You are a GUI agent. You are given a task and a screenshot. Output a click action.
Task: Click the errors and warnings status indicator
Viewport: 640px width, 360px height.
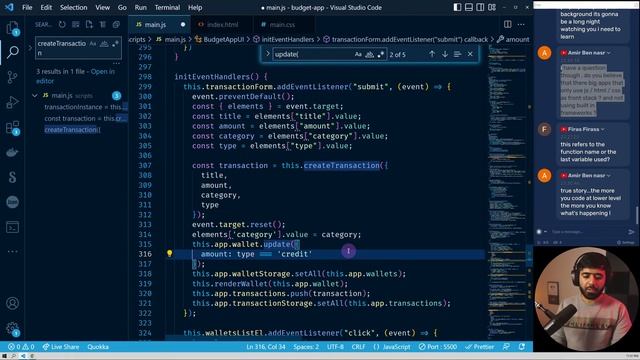coord(21,347)
